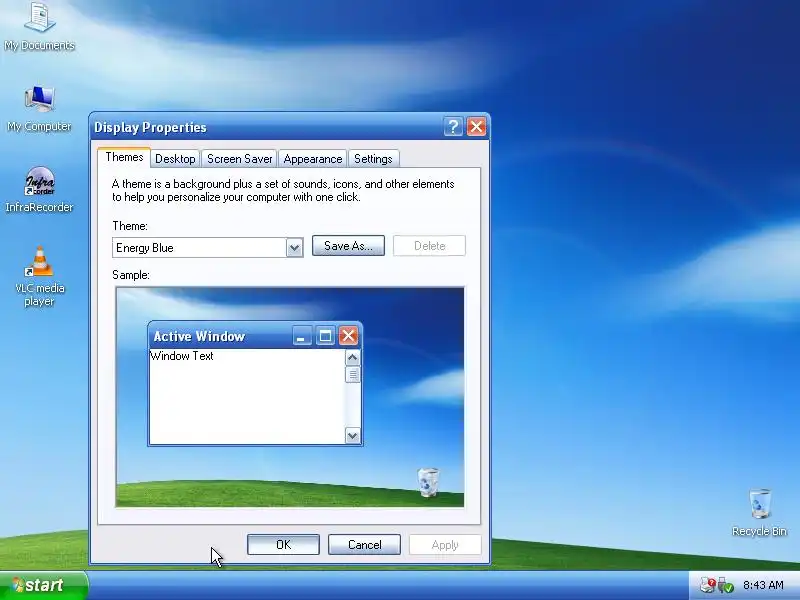Select the Recycle Bin on the desktop

click(x=759, y=512)
